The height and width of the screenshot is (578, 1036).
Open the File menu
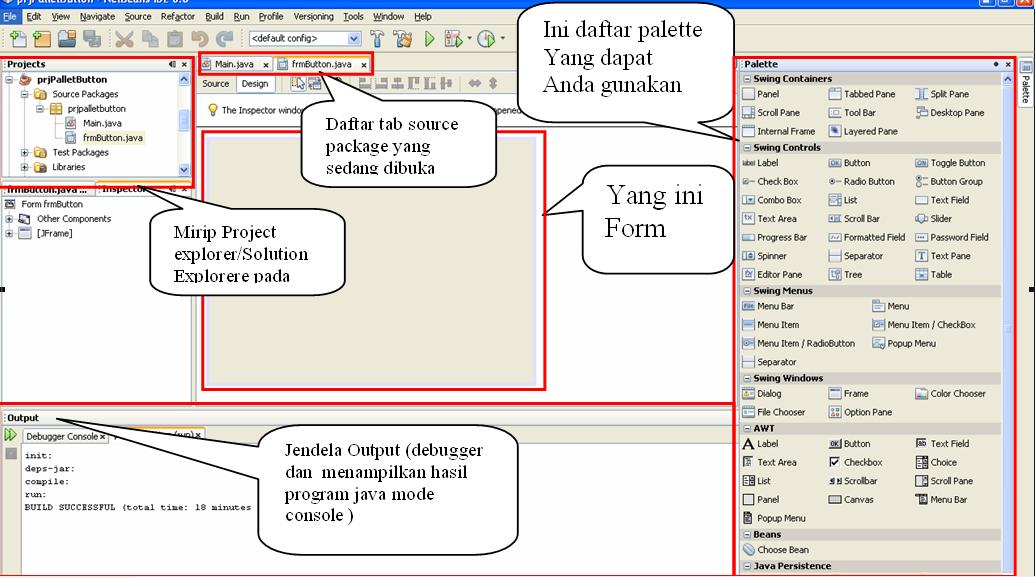coord(10,17)
